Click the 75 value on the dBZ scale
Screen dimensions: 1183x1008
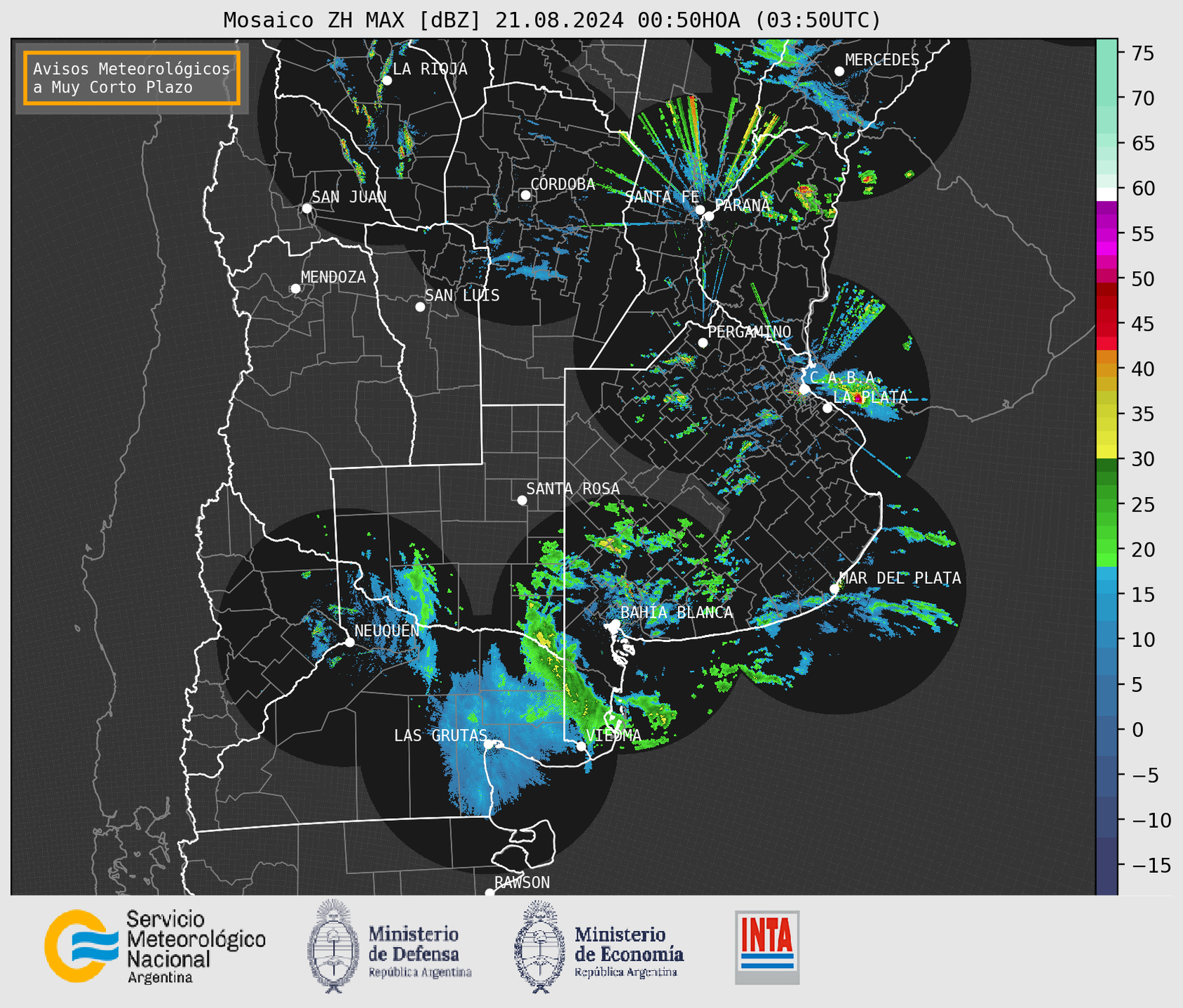[x=1143, y=53]
